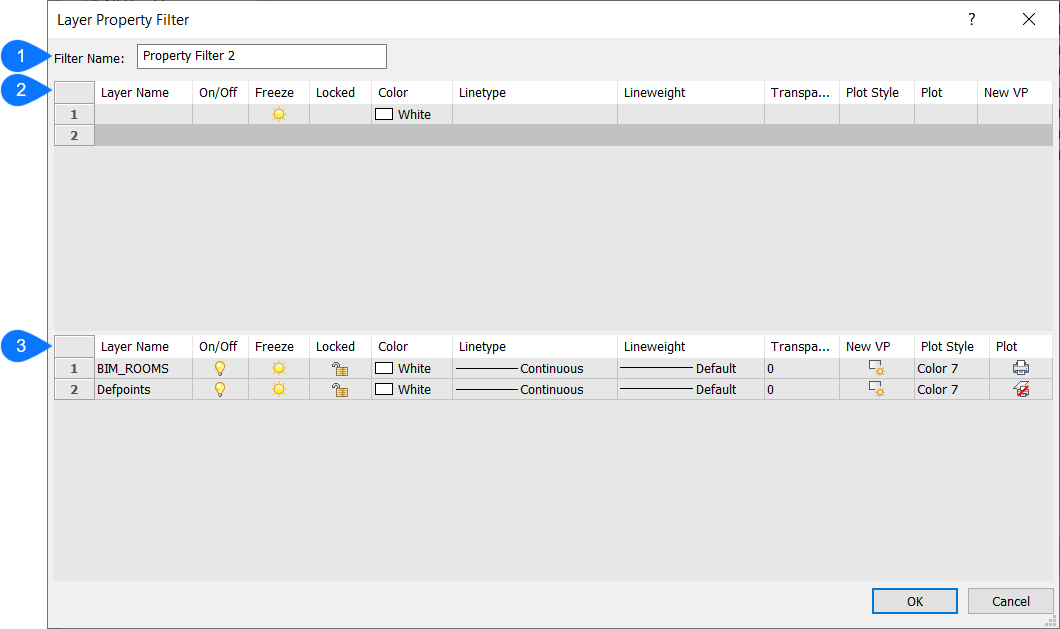Click the BIM_ROOMS printer Plot icon
Viewport: 1060px width, 629px height.
tap(1021, 368)
